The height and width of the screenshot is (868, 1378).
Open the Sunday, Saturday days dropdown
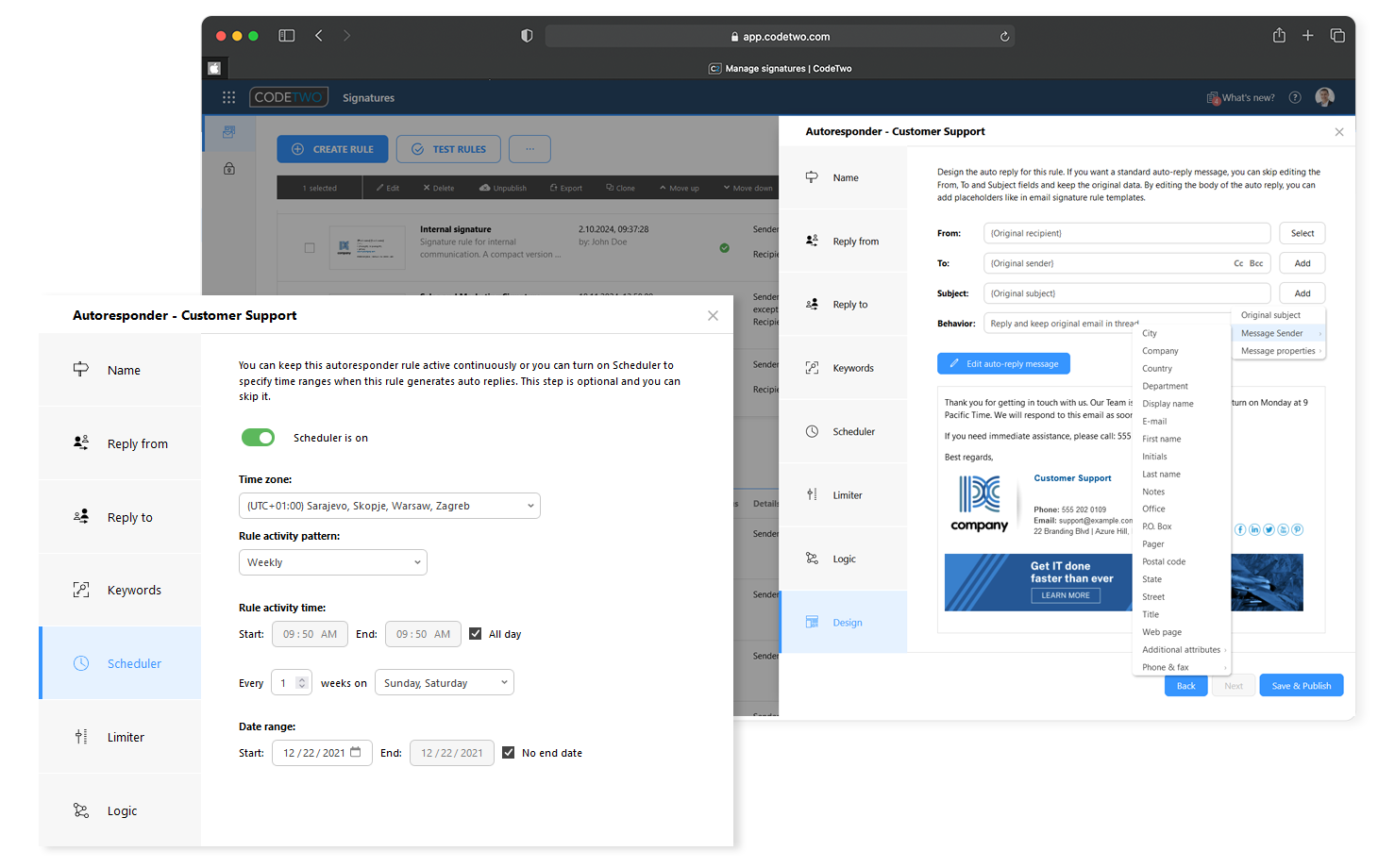[x=445, y=683]
